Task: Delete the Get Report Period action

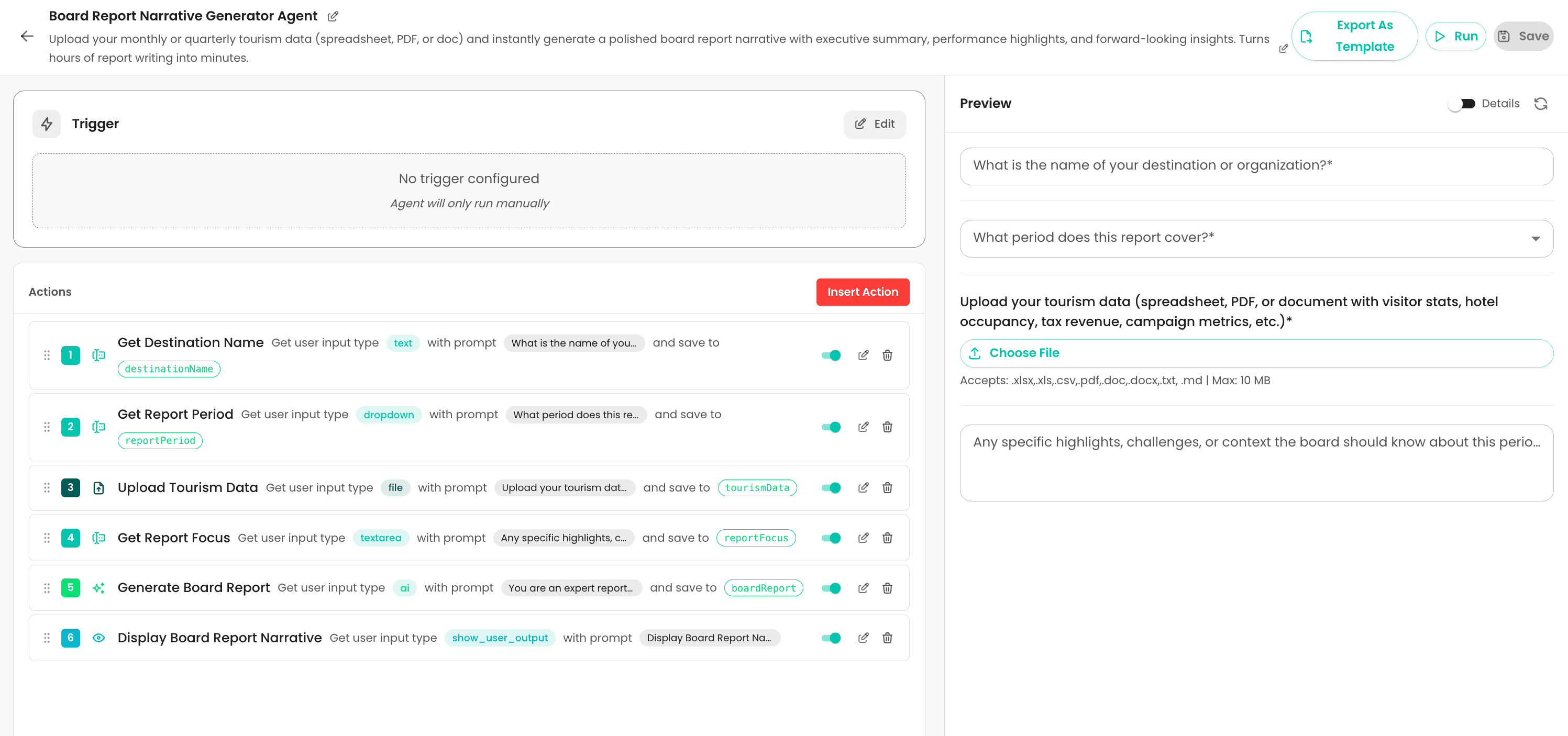Action: pos(888,427)
